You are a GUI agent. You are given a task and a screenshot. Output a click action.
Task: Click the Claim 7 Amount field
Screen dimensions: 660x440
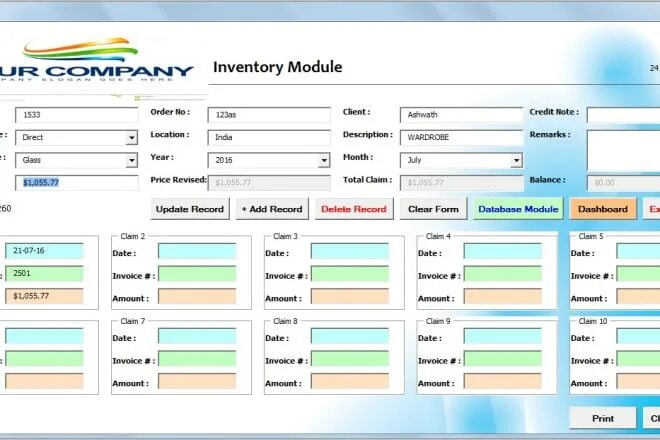[x=197, y=381]
